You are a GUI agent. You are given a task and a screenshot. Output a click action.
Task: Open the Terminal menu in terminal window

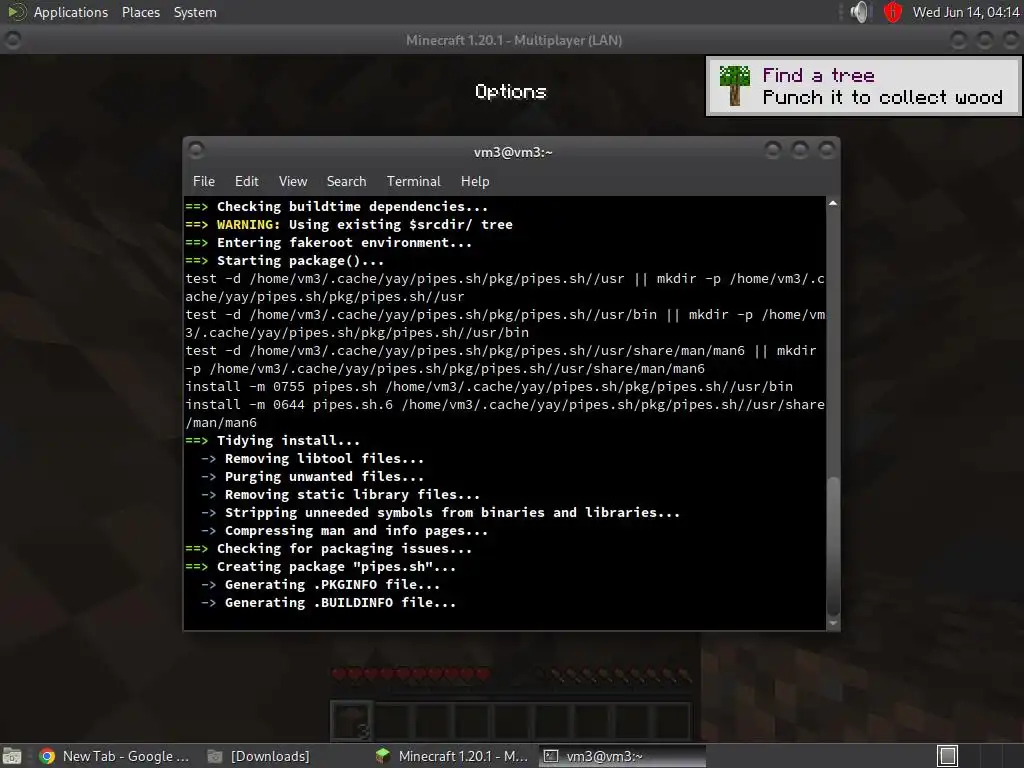pos(413,182)
